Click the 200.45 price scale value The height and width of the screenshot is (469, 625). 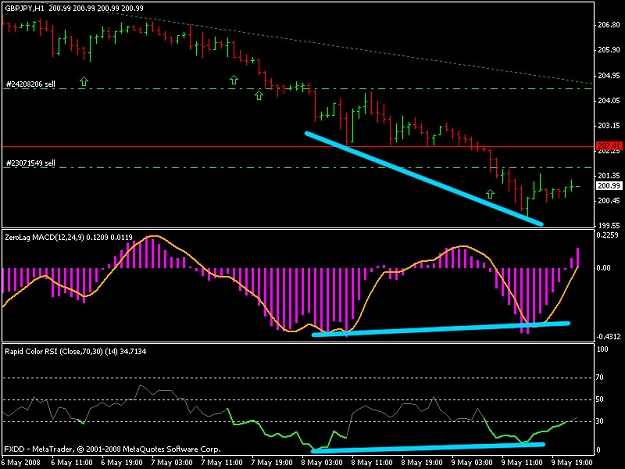click(x=609, y=201)
